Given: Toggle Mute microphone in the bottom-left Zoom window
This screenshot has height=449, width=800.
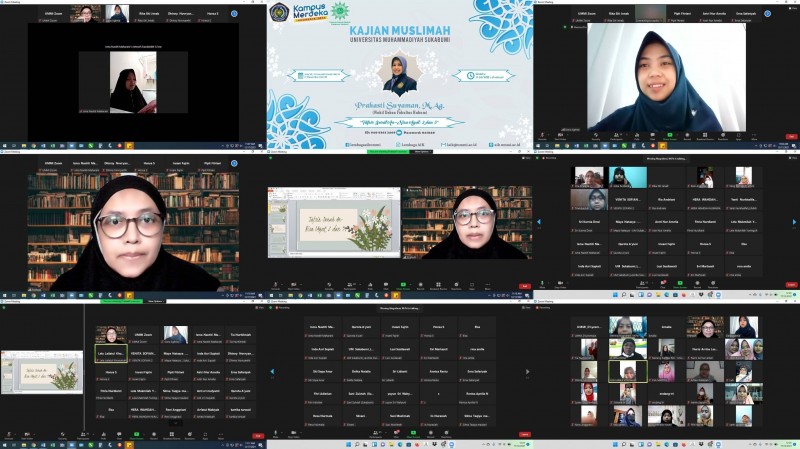Looking at the screenshot, I should pyautogui.click(x=8, y=437).
